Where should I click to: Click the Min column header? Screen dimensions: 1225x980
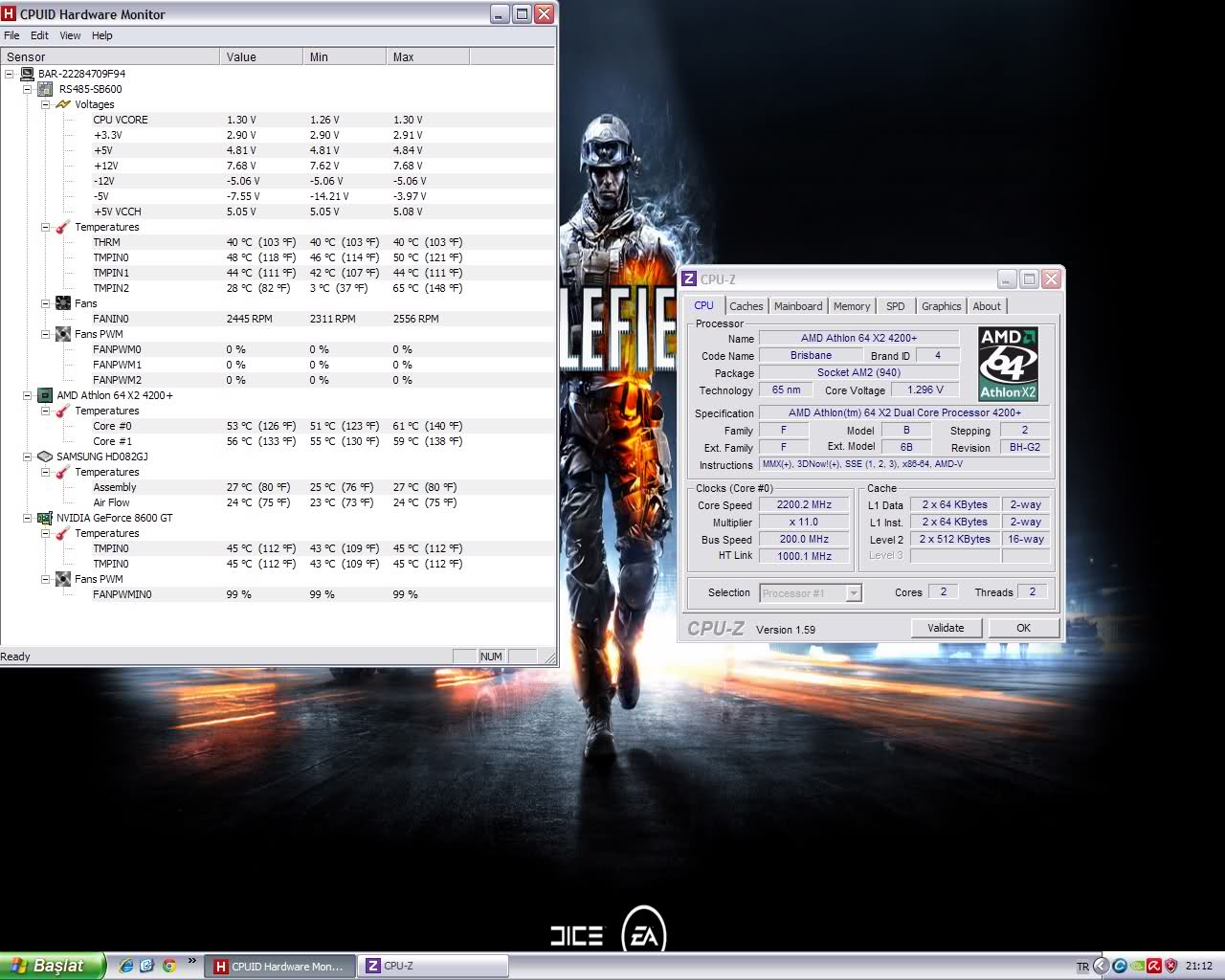tap(345, 56)
